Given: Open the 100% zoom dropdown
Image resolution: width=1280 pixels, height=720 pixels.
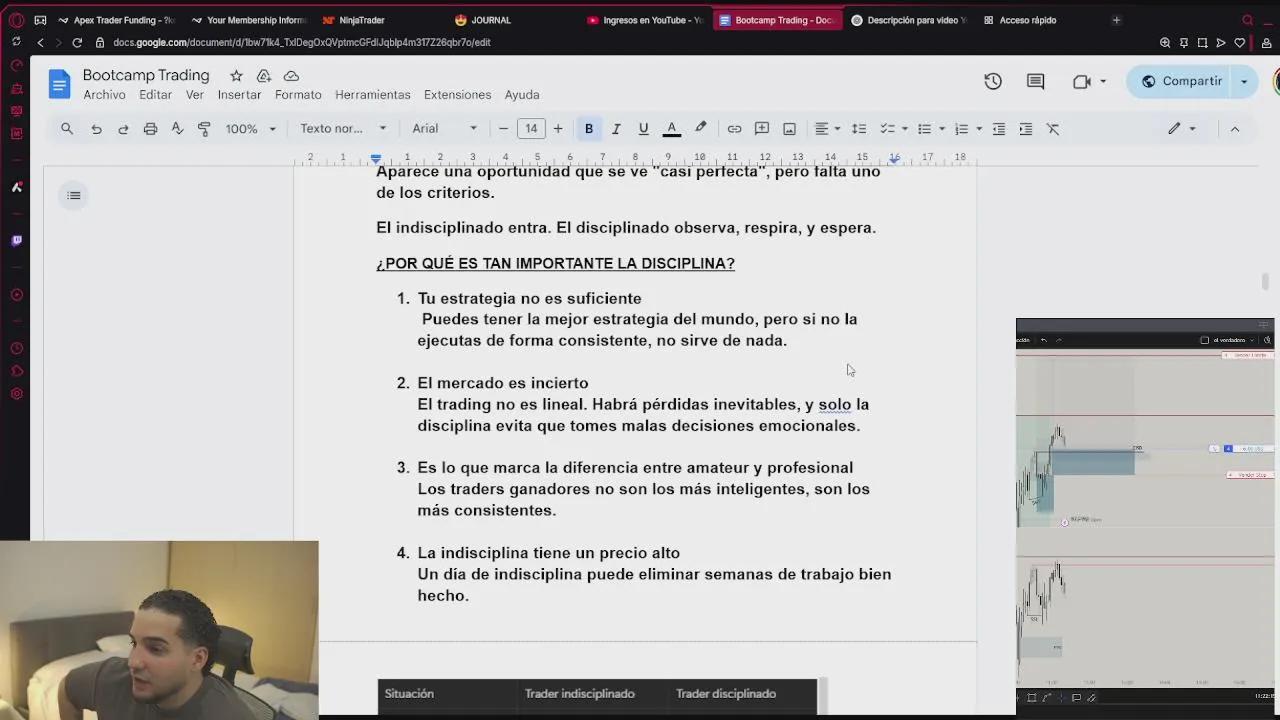Looking at the screenshot, I should pos(250,128).
